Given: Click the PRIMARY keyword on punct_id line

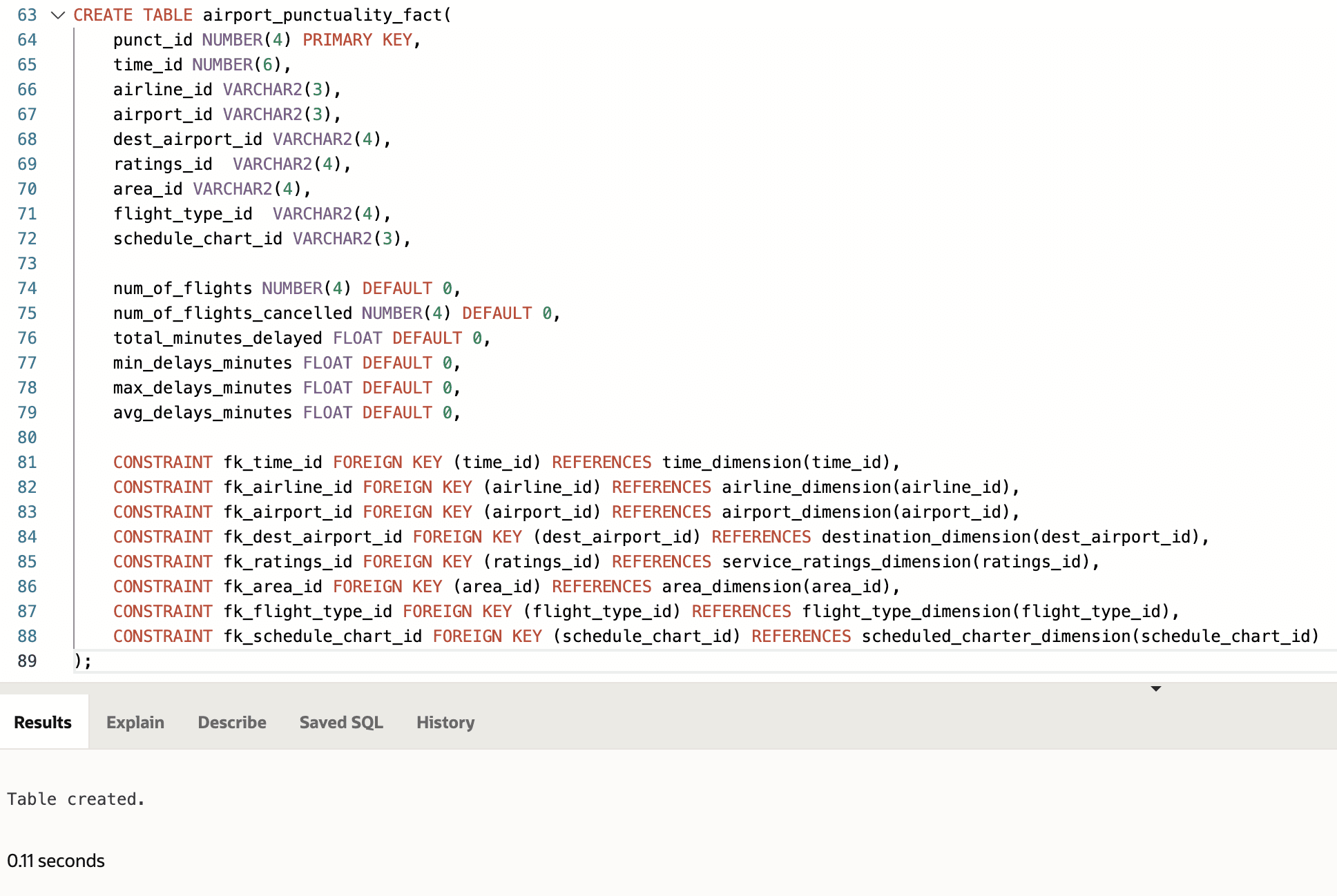Looking at the screenshot, I should pos(337,40).
